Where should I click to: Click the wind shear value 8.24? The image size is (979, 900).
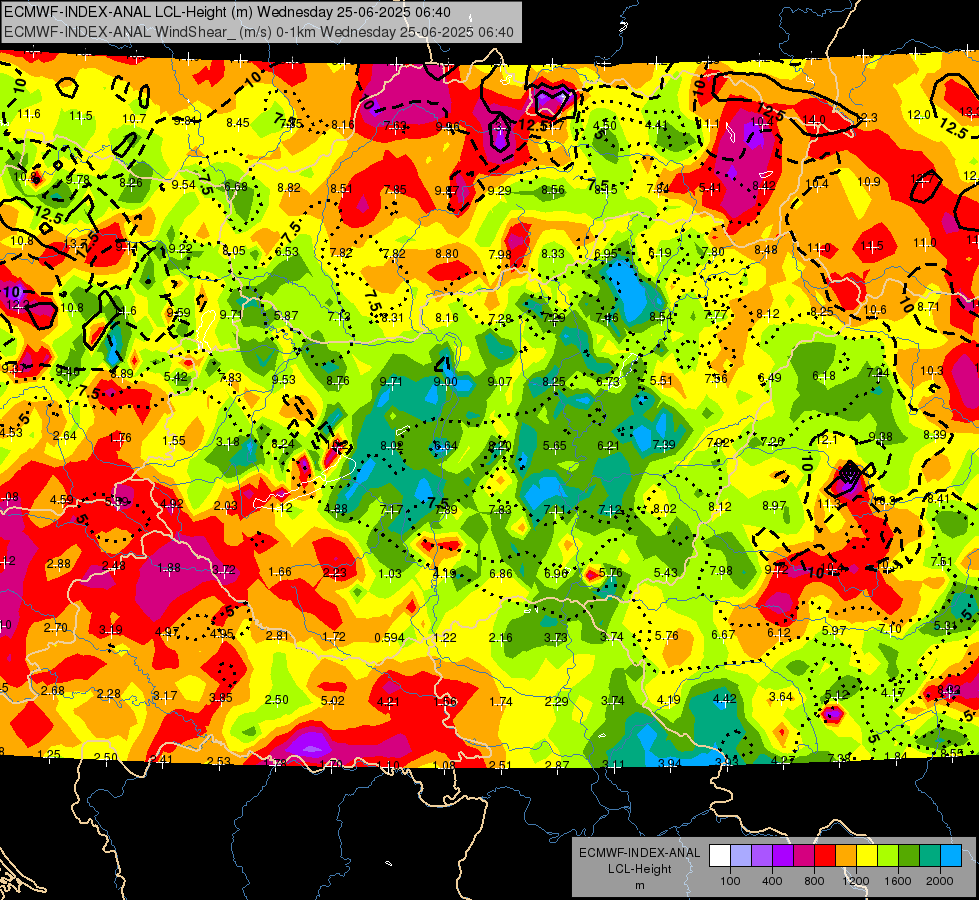coord(283,443)
